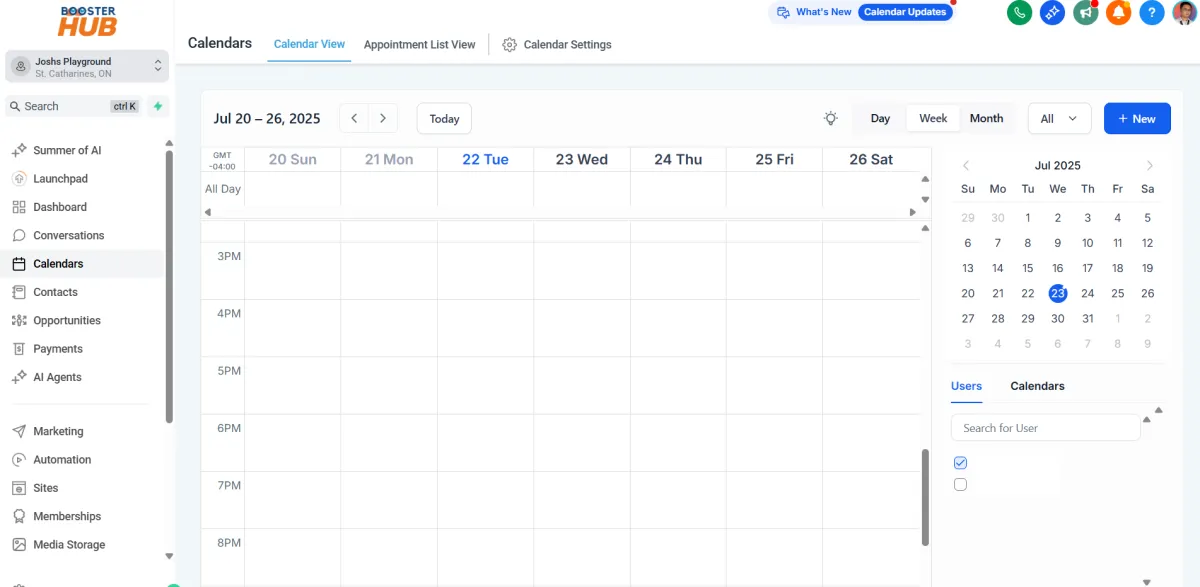
Task: Click Calendar Updates badge
Action: [x=905, y=12]
